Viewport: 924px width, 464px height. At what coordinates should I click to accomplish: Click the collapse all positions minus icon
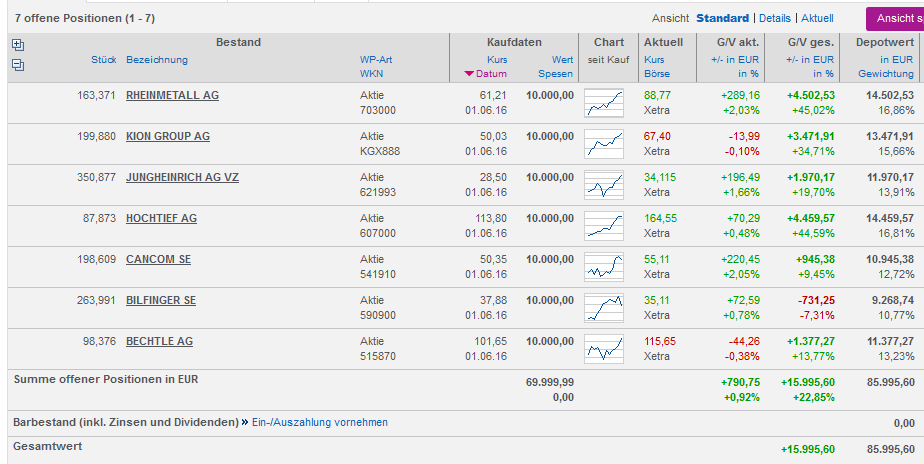click(x=17, y=65)
